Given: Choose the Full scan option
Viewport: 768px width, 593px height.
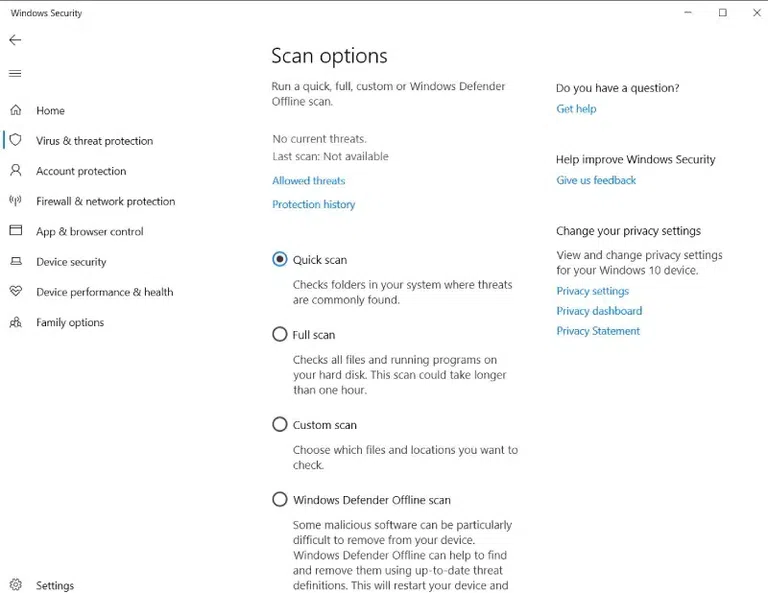Looking at the screenshot, I should pos(280,334).
